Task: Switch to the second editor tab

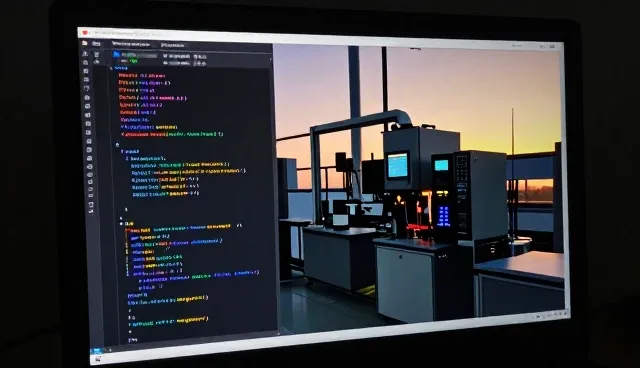Action: (172, 45)
